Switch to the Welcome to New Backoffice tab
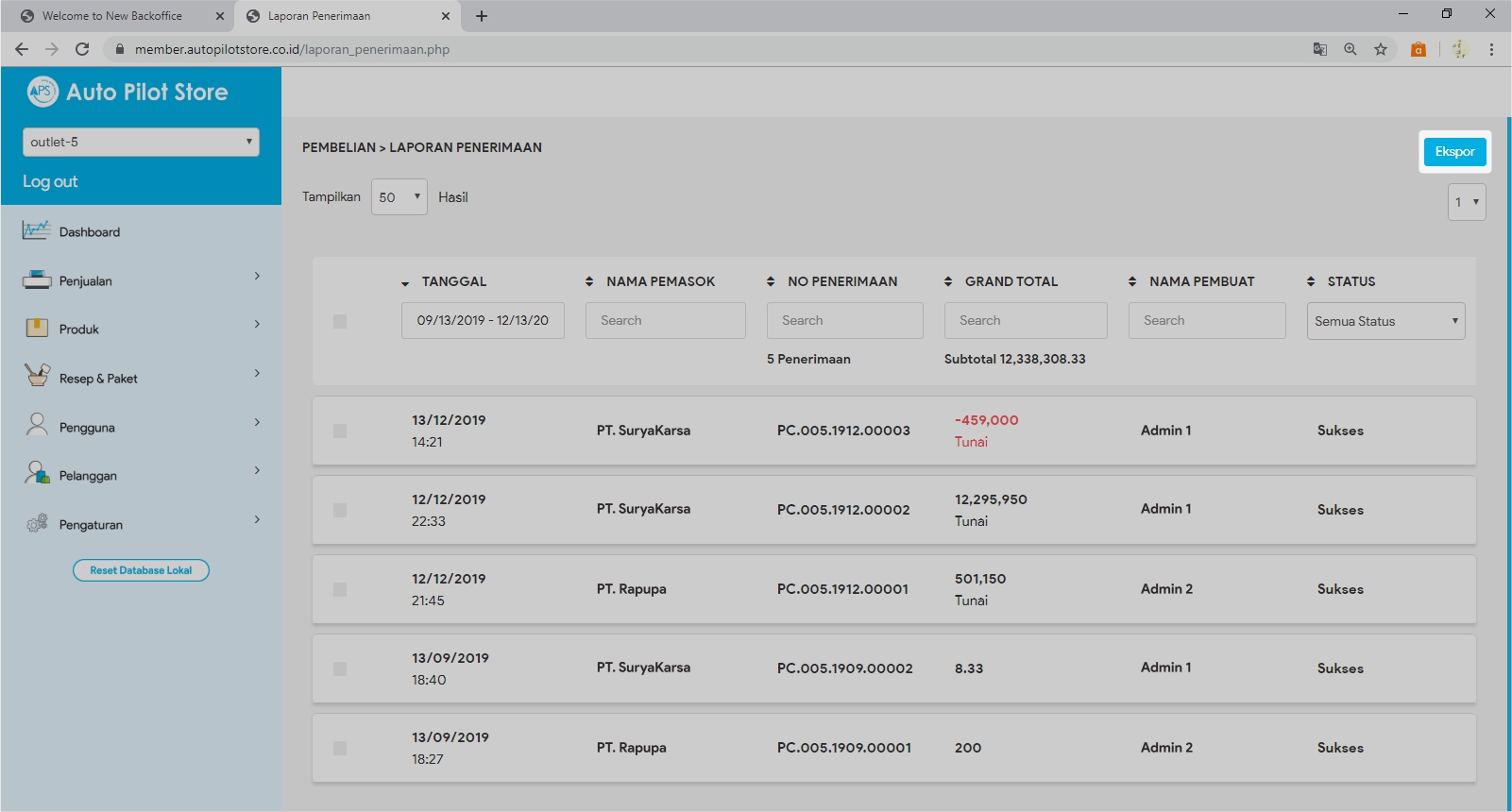 pos(112,16)
